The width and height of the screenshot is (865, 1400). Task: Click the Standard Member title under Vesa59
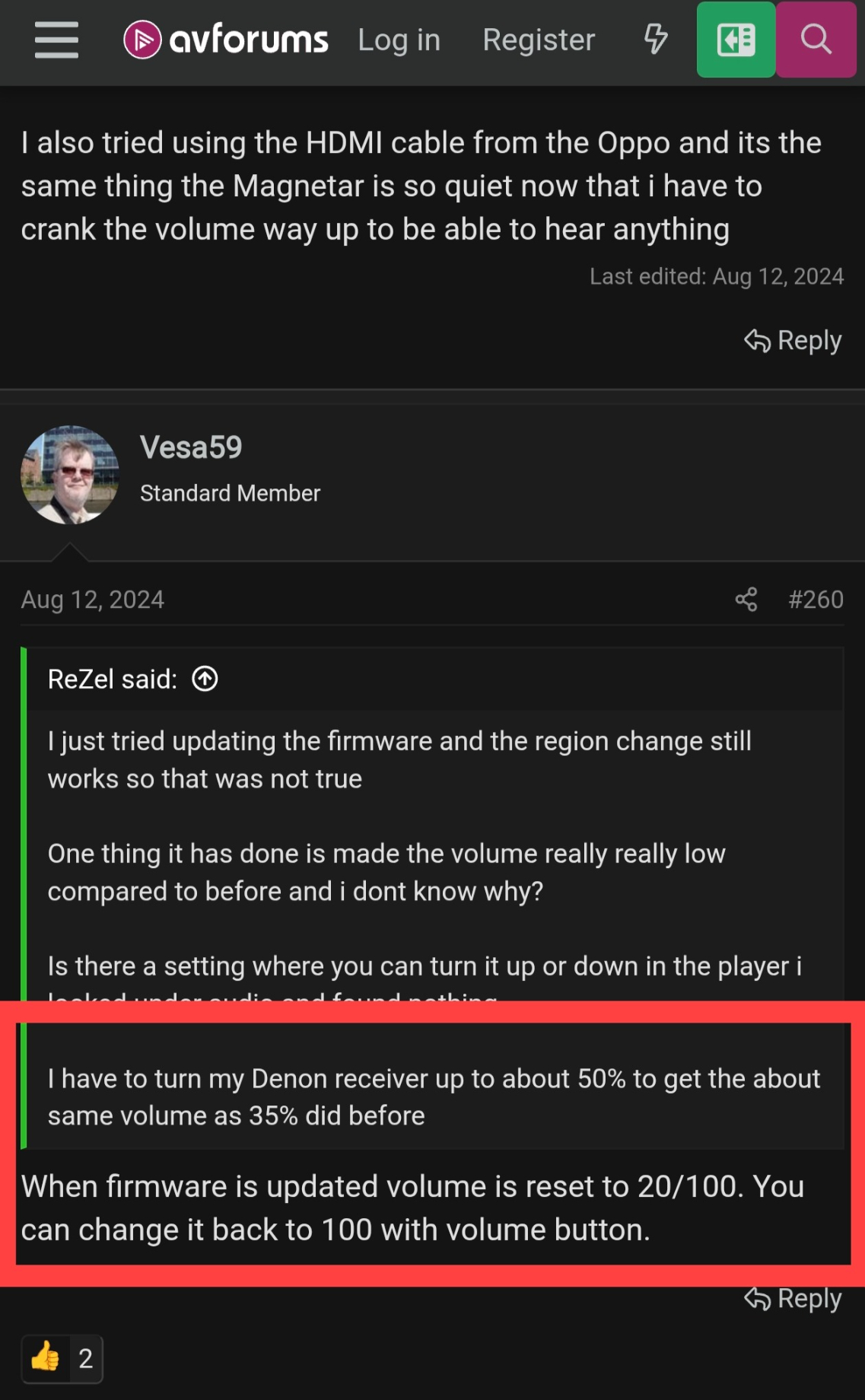[230, 493]
